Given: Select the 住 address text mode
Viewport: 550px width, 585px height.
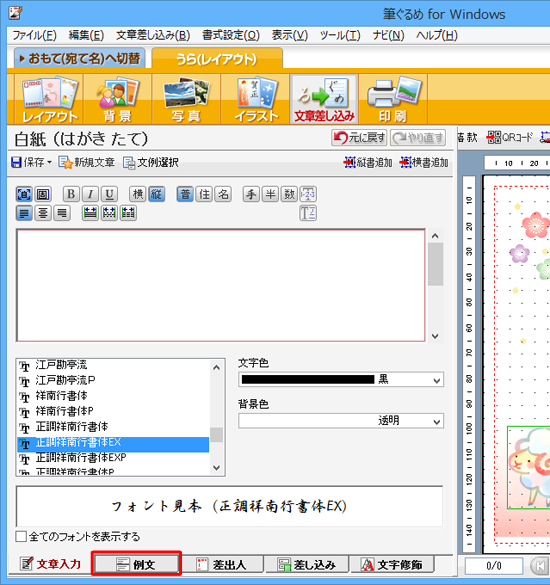Looking at the screenshot, I should pyautogui.click(x=204, y=194).
